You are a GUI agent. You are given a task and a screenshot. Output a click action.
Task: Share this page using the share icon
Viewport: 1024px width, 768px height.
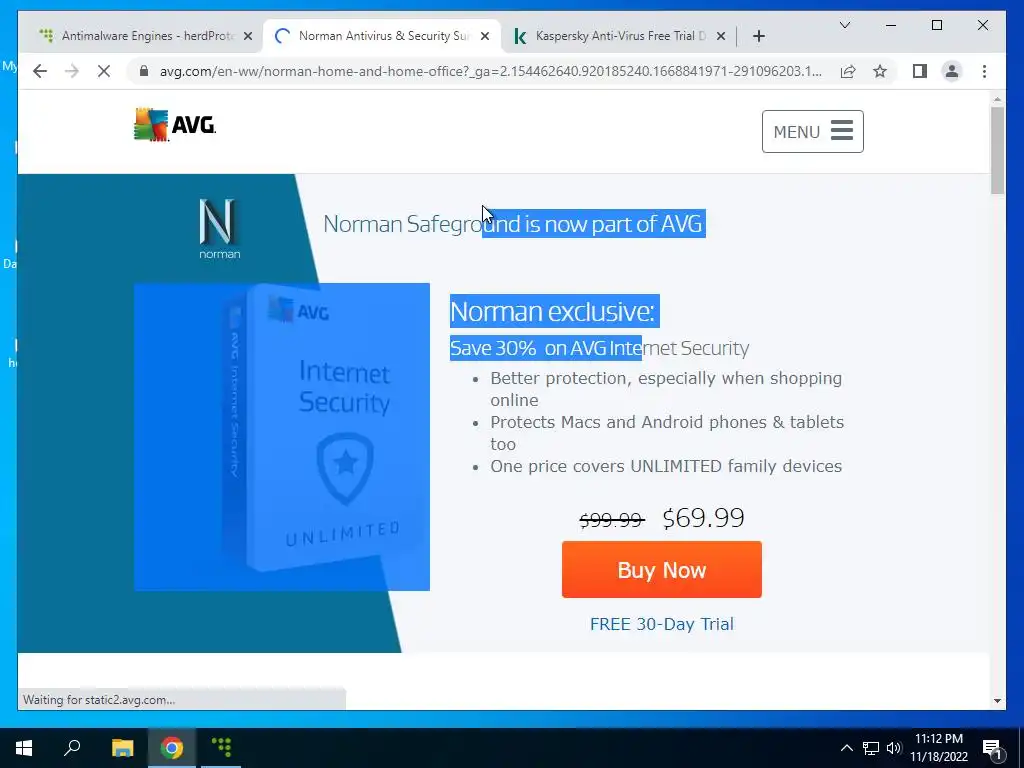coord(848,71)
